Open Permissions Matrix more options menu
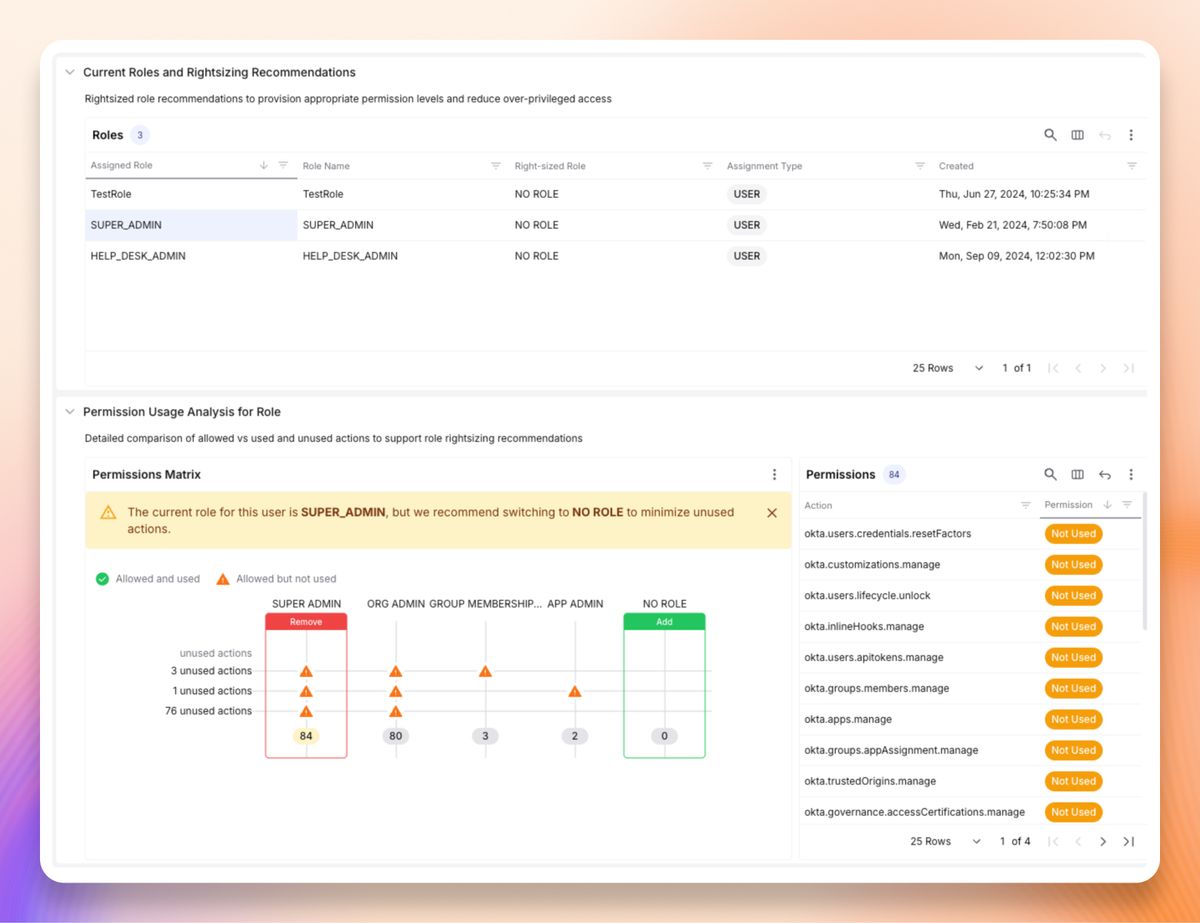 click(x=774, y=474)
